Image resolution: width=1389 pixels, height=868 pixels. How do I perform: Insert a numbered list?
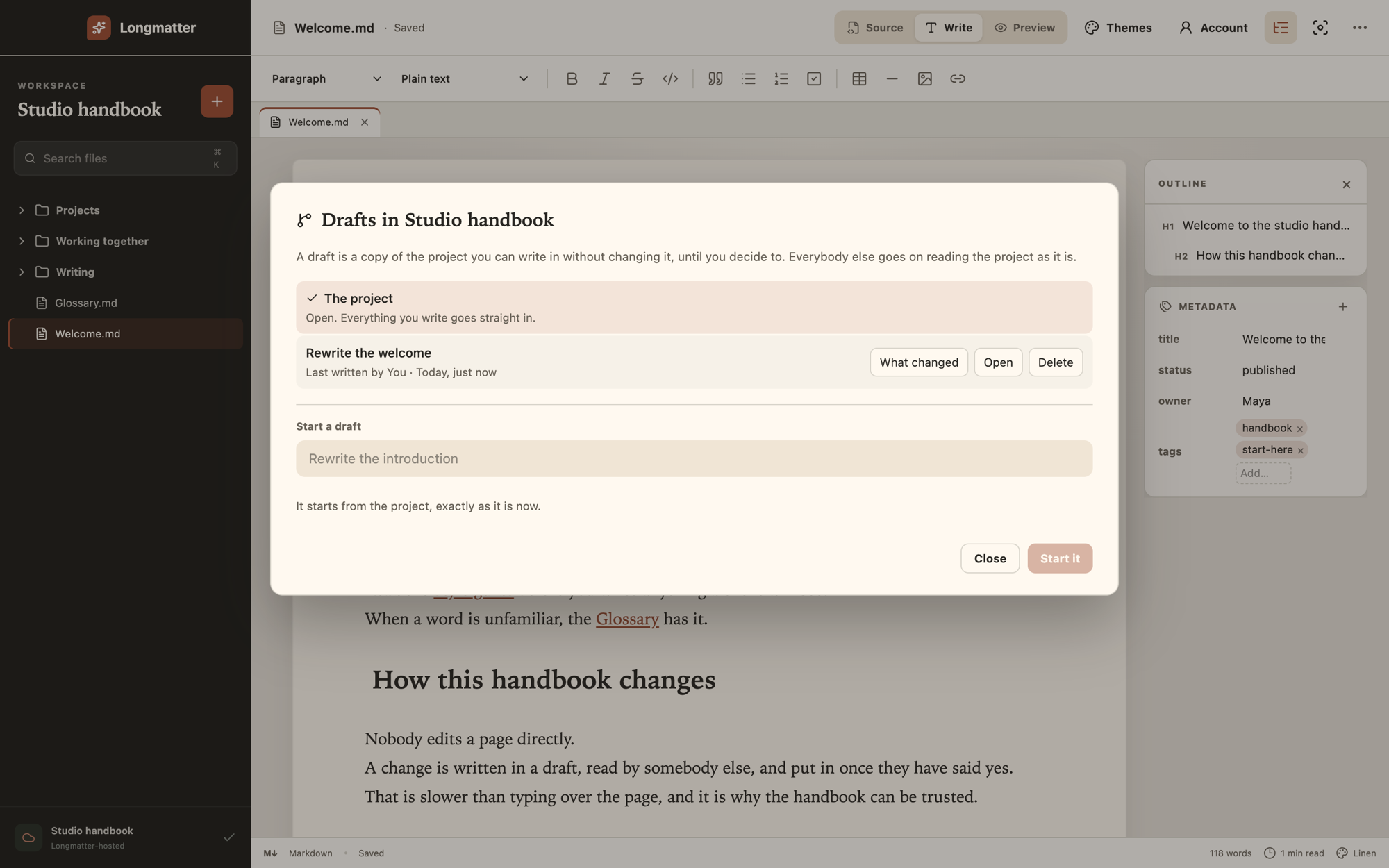(x=781, y=78)
